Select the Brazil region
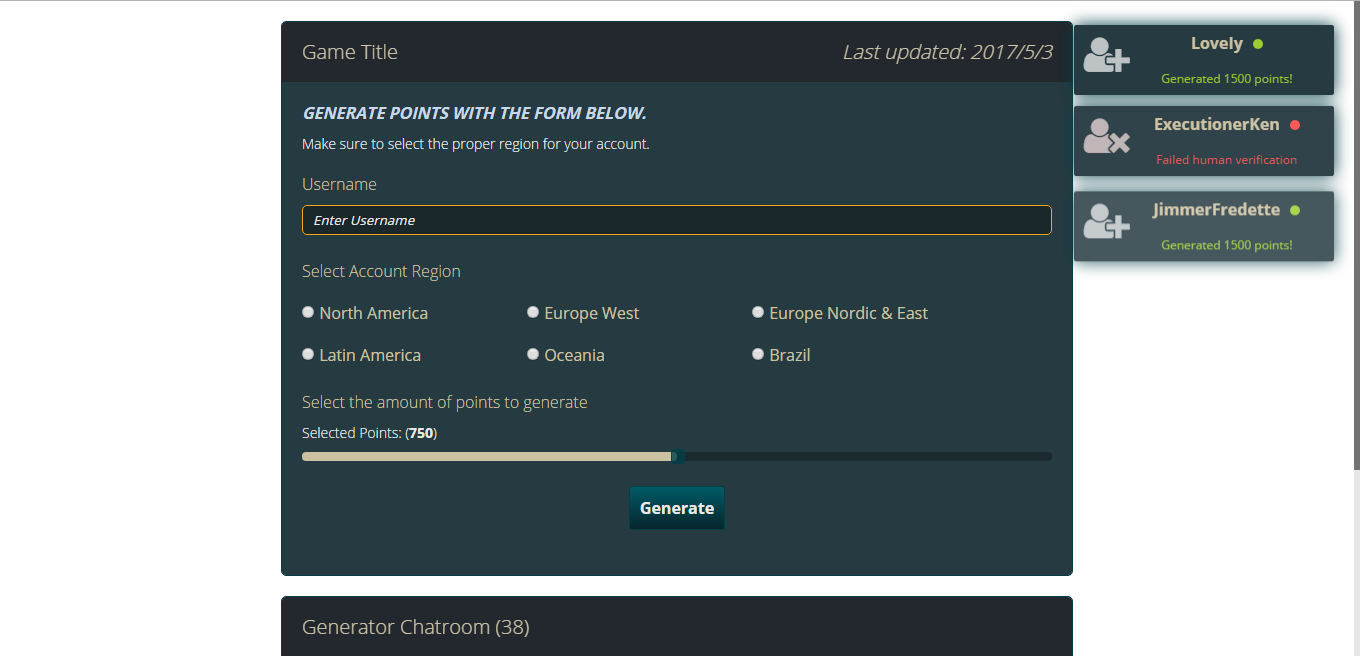 [758, 354]
